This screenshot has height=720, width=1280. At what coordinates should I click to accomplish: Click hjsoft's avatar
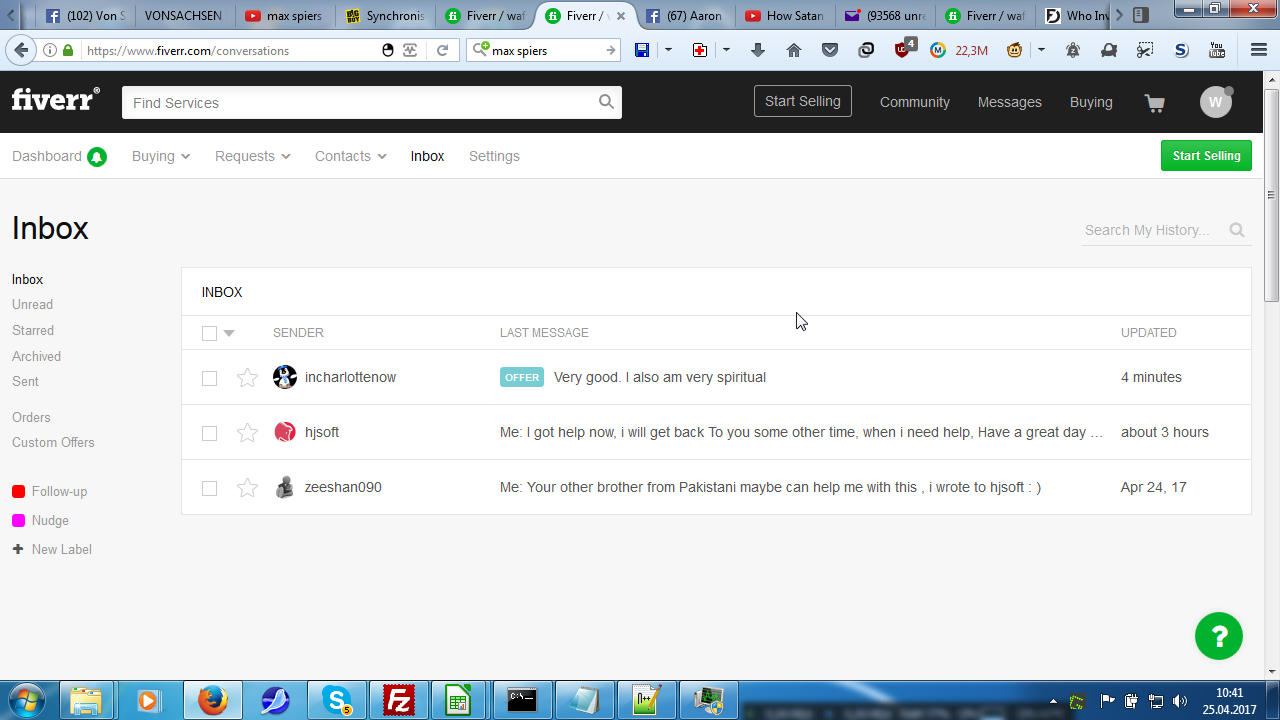[285, 432]
